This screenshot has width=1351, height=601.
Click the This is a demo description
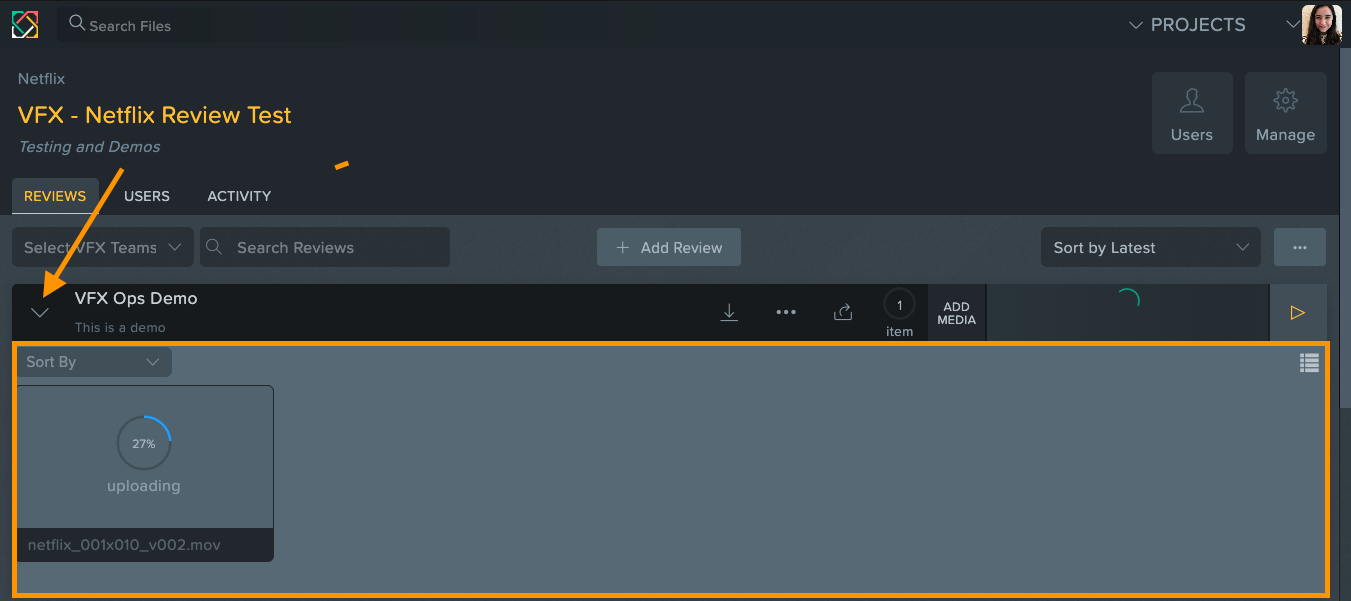click(120, 327)
